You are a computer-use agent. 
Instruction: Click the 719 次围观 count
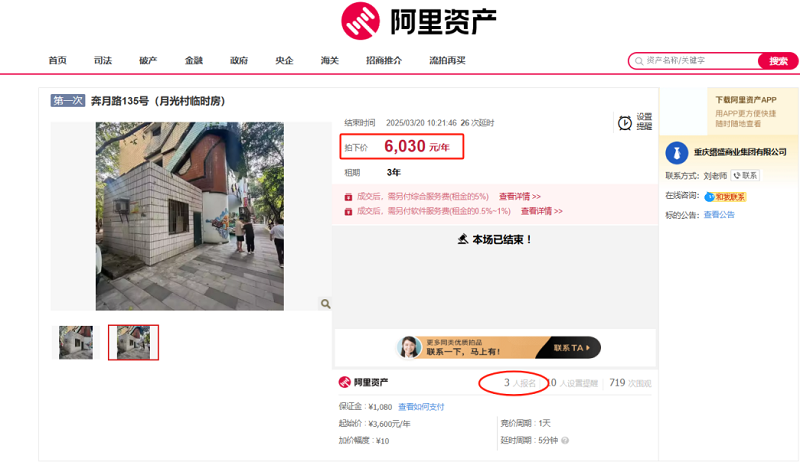coord(630,383)
